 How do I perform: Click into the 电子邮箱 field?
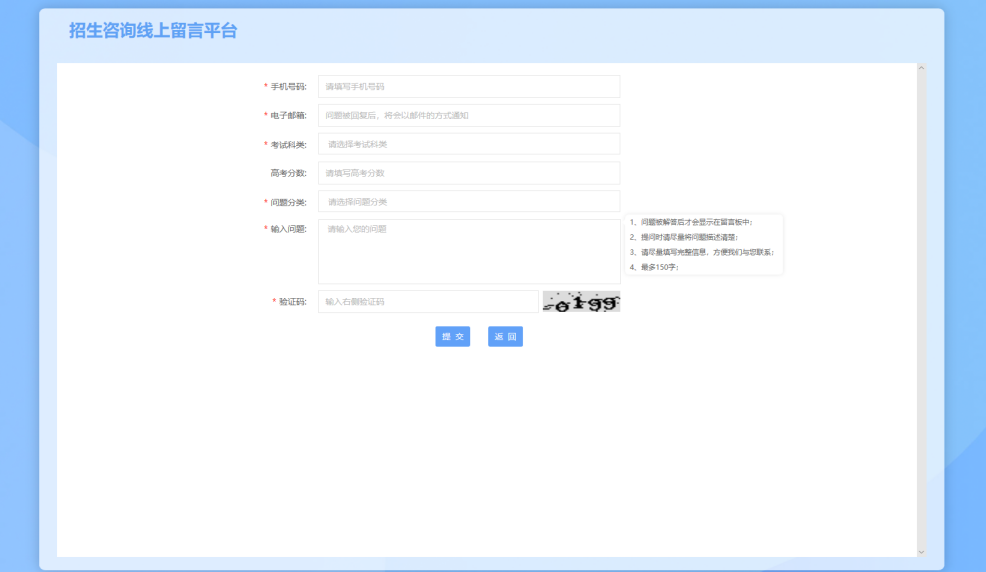pos(468,116)
